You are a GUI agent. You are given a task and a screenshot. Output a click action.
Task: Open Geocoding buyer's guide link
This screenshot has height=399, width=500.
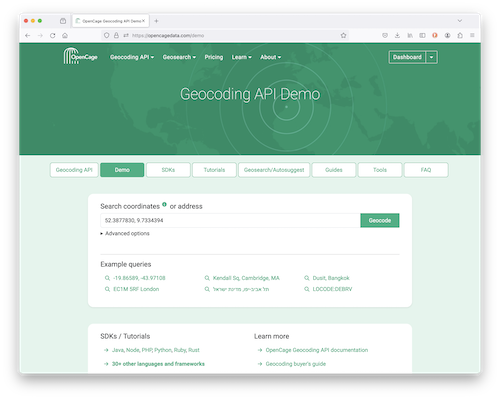click(x=296, y=364)
